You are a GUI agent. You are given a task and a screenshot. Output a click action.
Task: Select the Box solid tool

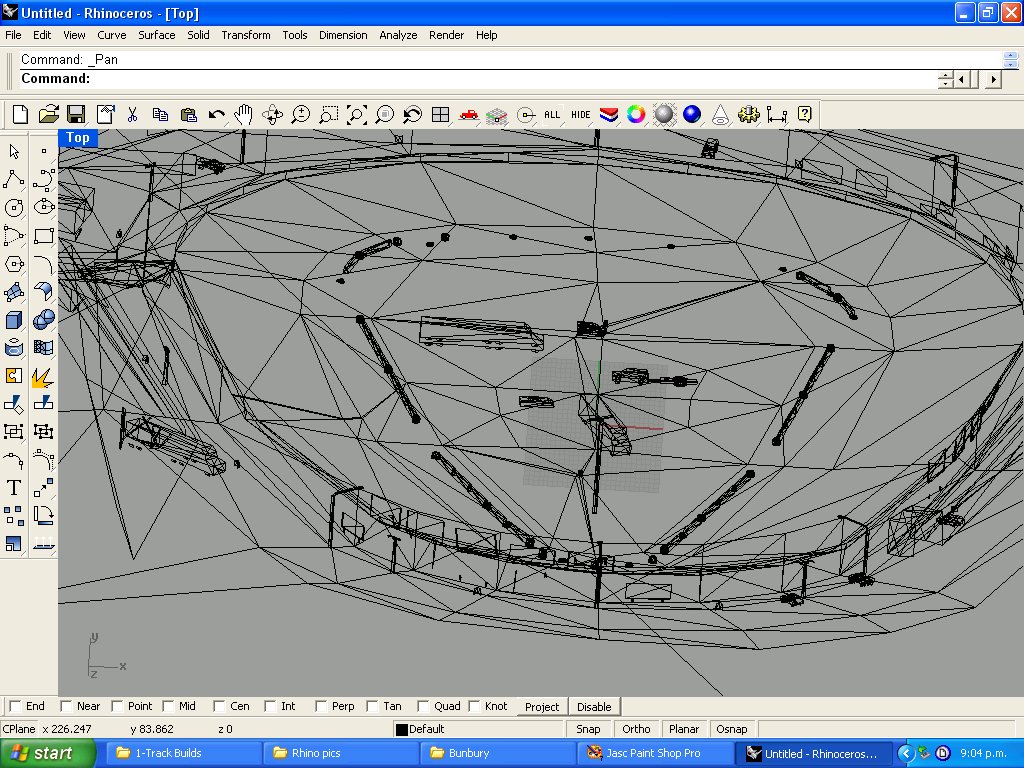[14, 320]
